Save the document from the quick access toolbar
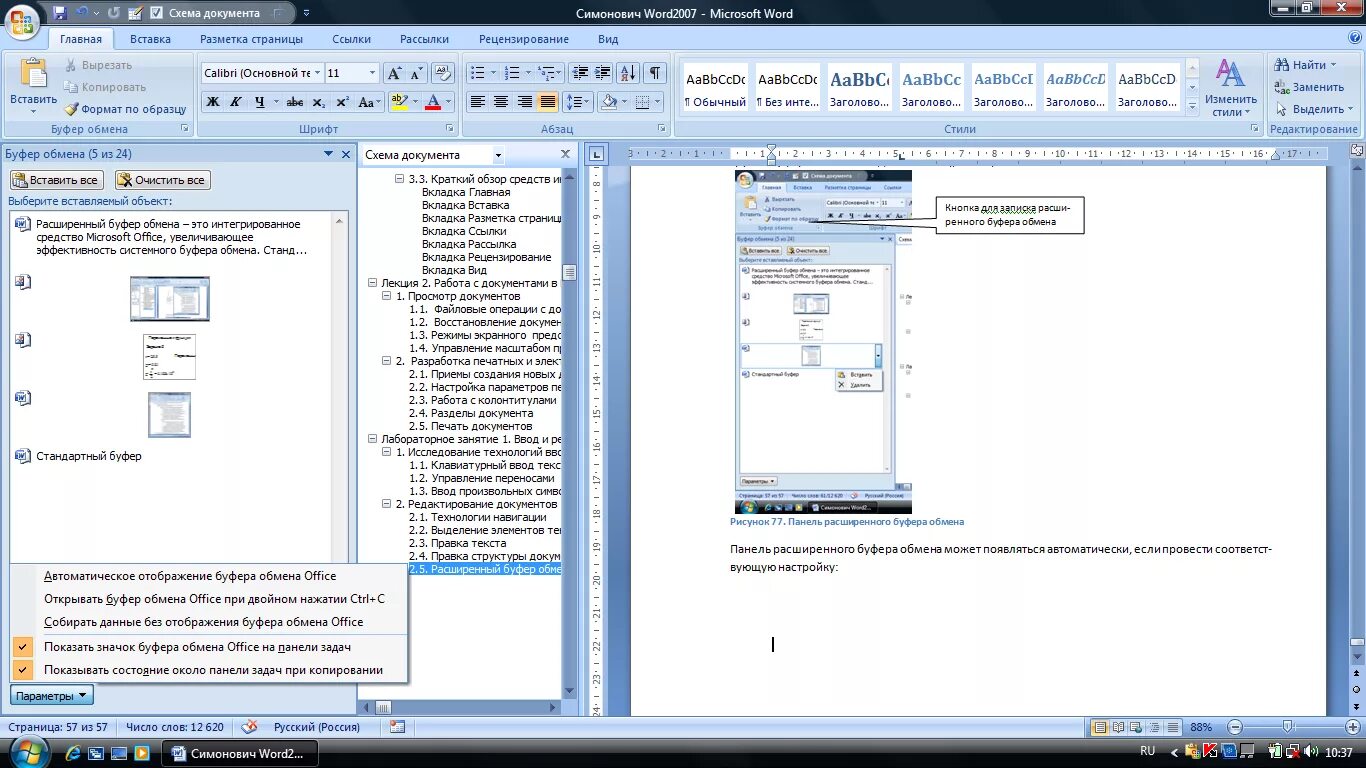The height and width of the screenshot is (768, 1366). click(x=60, y=13)
